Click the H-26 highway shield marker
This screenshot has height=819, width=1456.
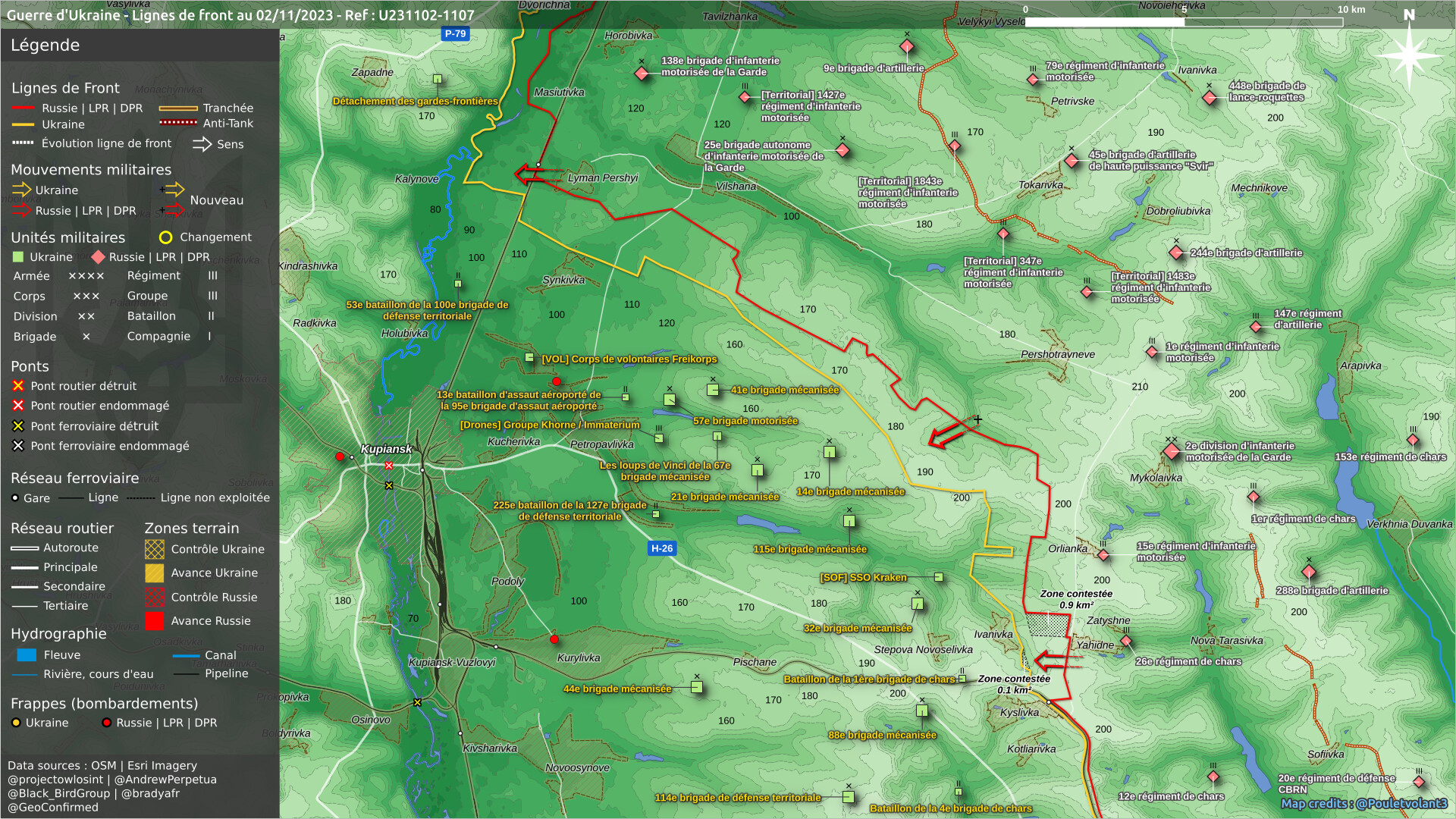(x=661, y=548)
